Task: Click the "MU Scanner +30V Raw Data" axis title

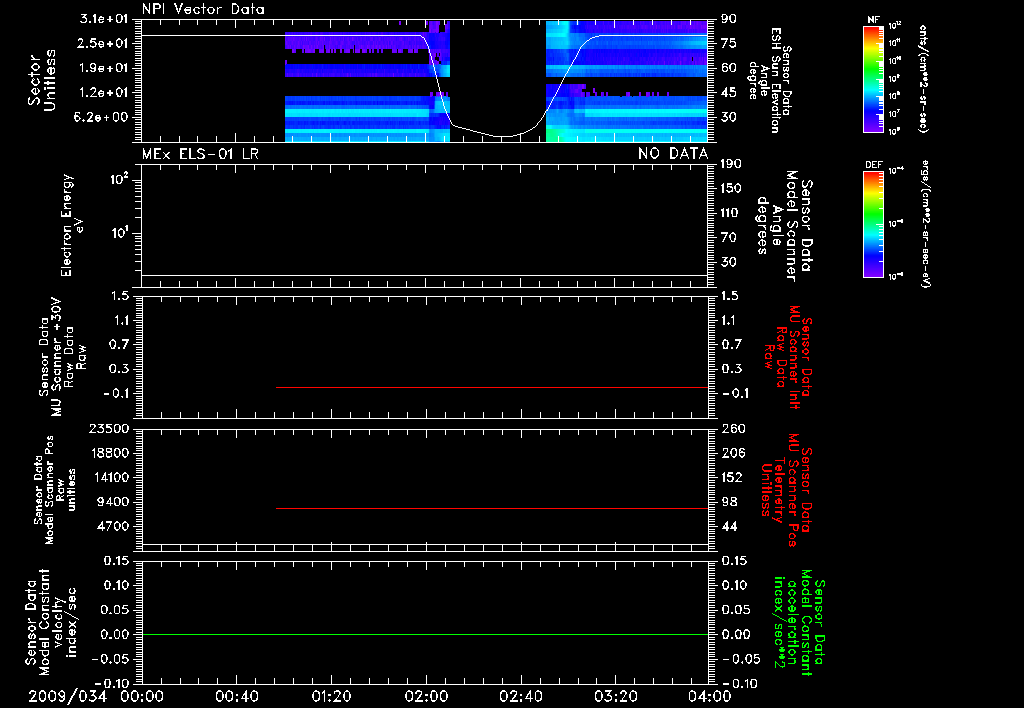Action: pos(62,357)
